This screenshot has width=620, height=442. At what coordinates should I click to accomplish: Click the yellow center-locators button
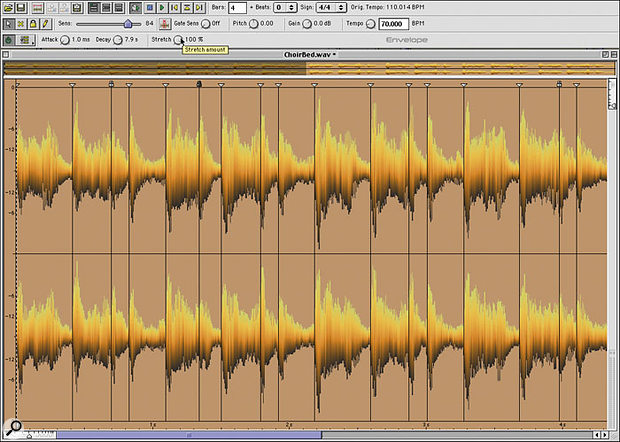pyautogui.click(x=187, y=8)
